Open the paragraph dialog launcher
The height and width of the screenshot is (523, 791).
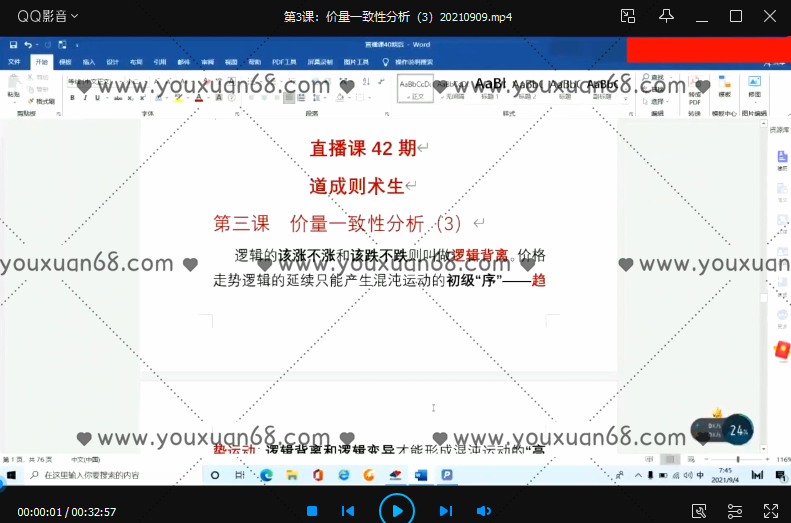(387, 114)
